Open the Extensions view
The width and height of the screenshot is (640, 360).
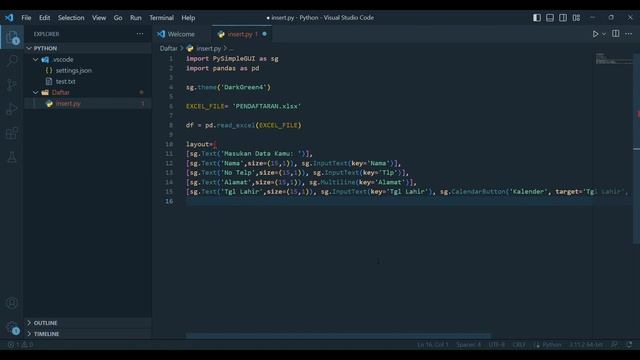pos(12,133)
